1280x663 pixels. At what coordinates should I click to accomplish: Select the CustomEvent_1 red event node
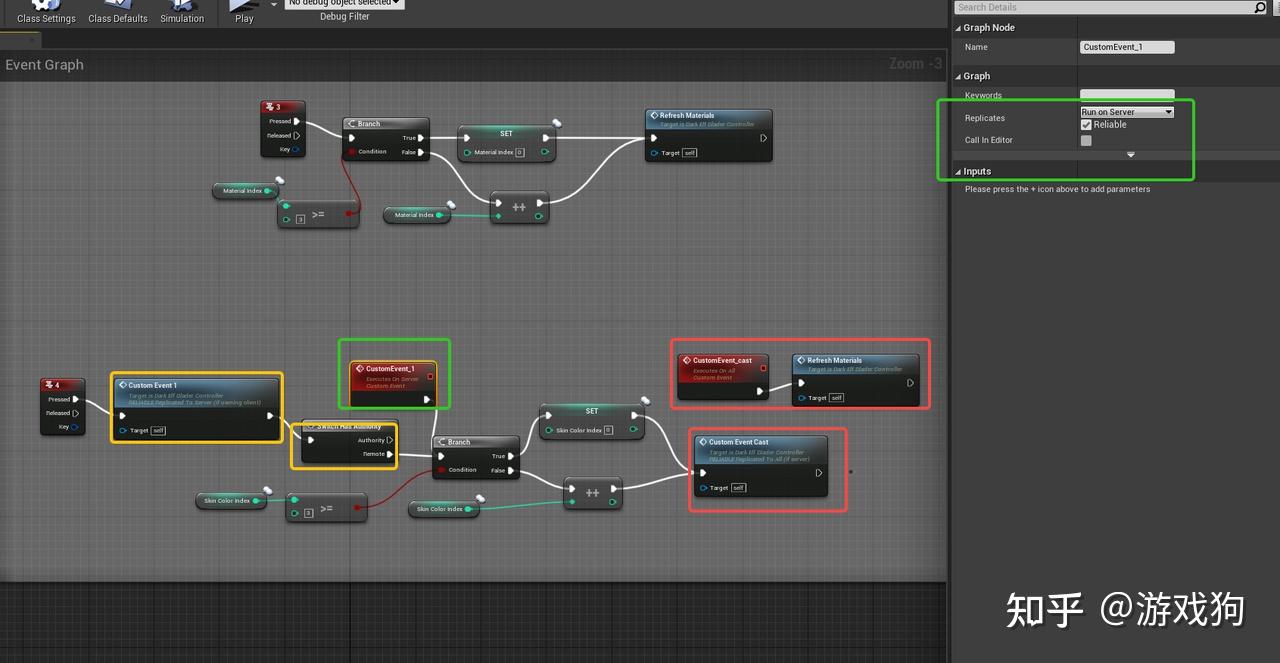(x=394, y=385)
